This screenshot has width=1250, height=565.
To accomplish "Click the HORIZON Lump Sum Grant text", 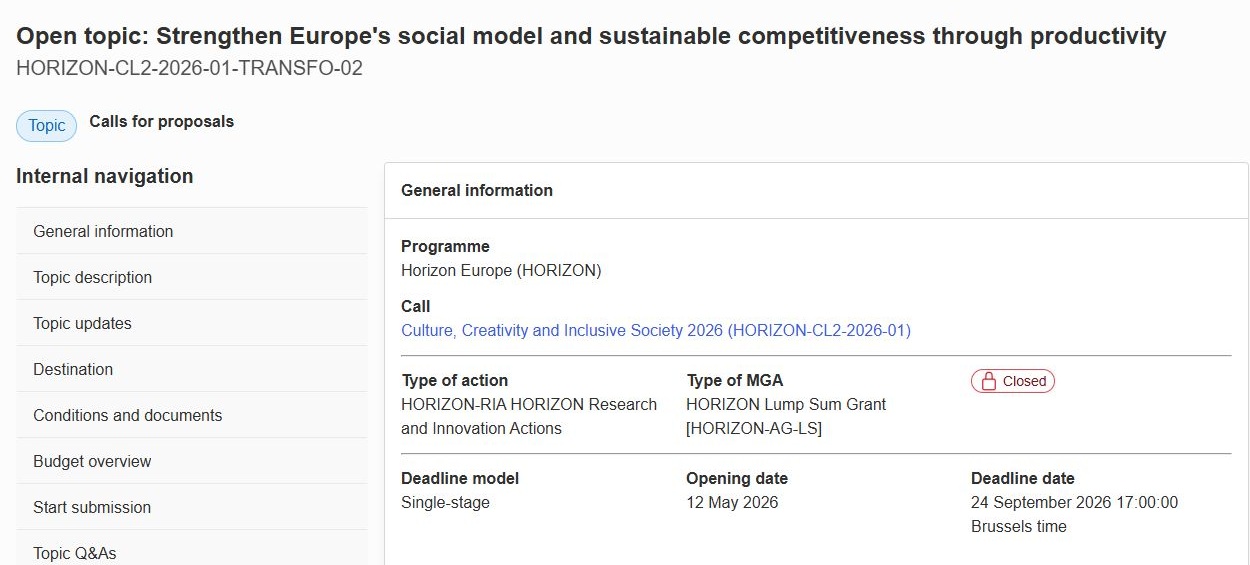I will (x=786, y=404).
